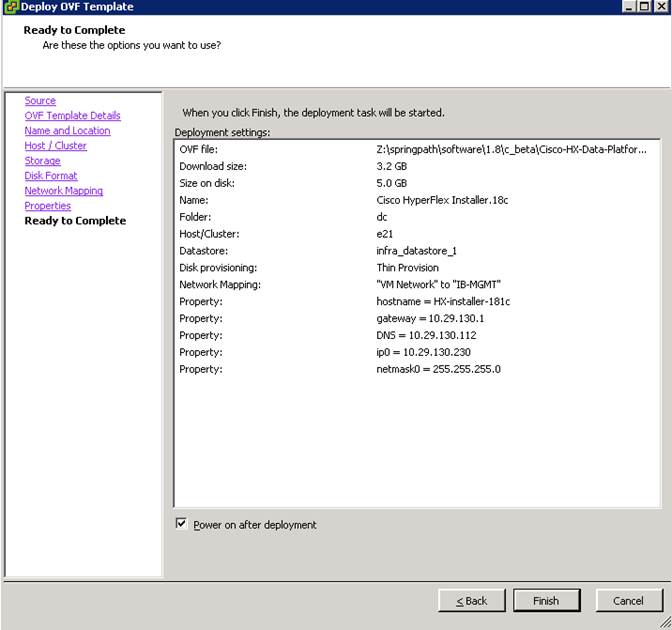Select the Download size value 3.2 GB

(x=392, y=166)
